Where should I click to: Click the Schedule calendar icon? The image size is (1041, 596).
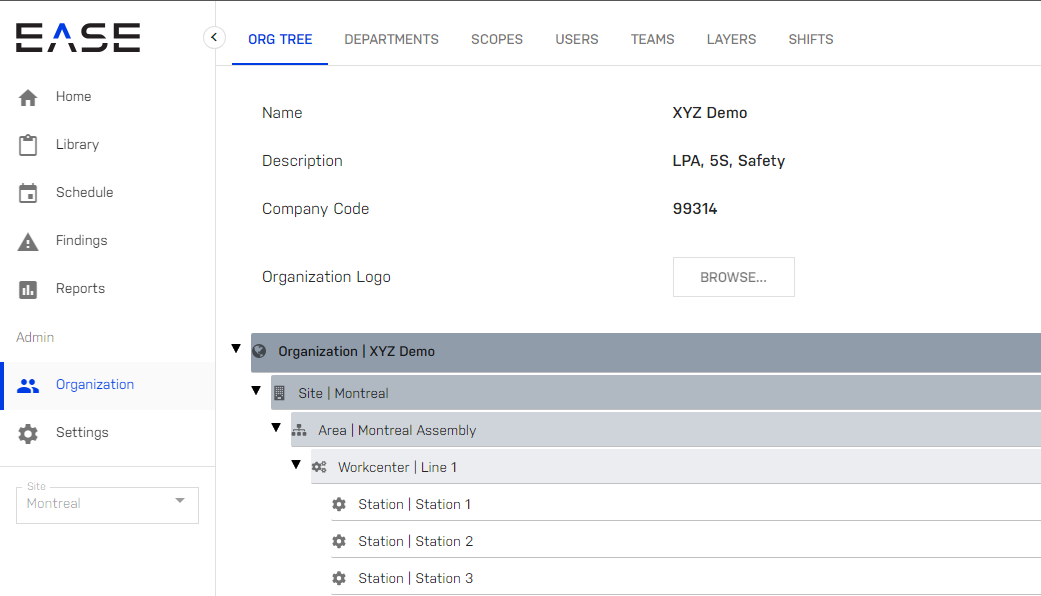coord(28,193)
